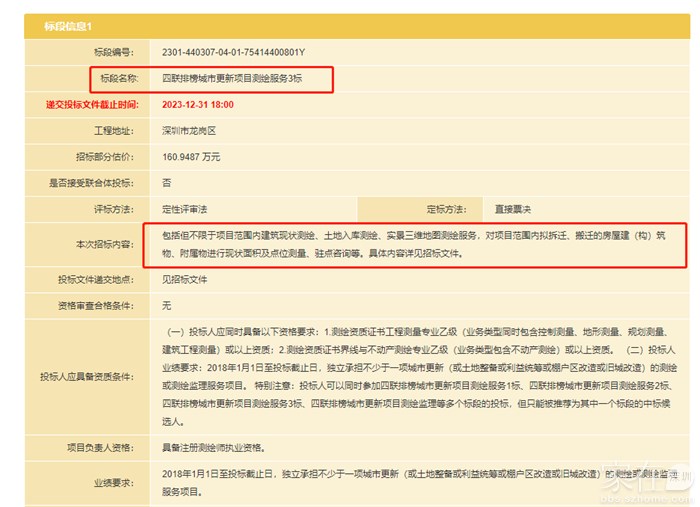Click the 标段编号 value 2301-440307-04-01-75414400801Y

pos(233,51)
